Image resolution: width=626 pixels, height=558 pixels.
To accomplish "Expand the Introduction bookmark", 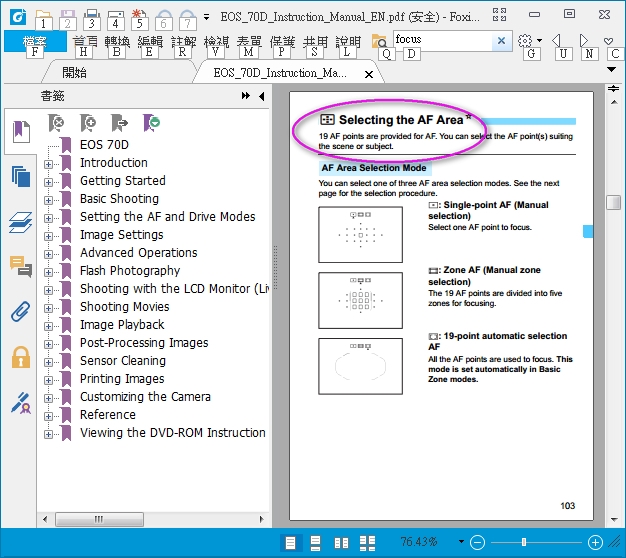I will pos(48,164).
